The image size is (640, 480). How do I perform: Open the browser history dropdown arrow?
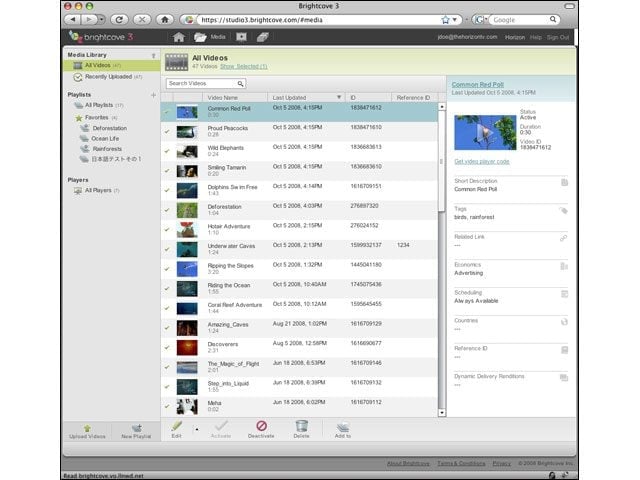(x=101, y=19)
